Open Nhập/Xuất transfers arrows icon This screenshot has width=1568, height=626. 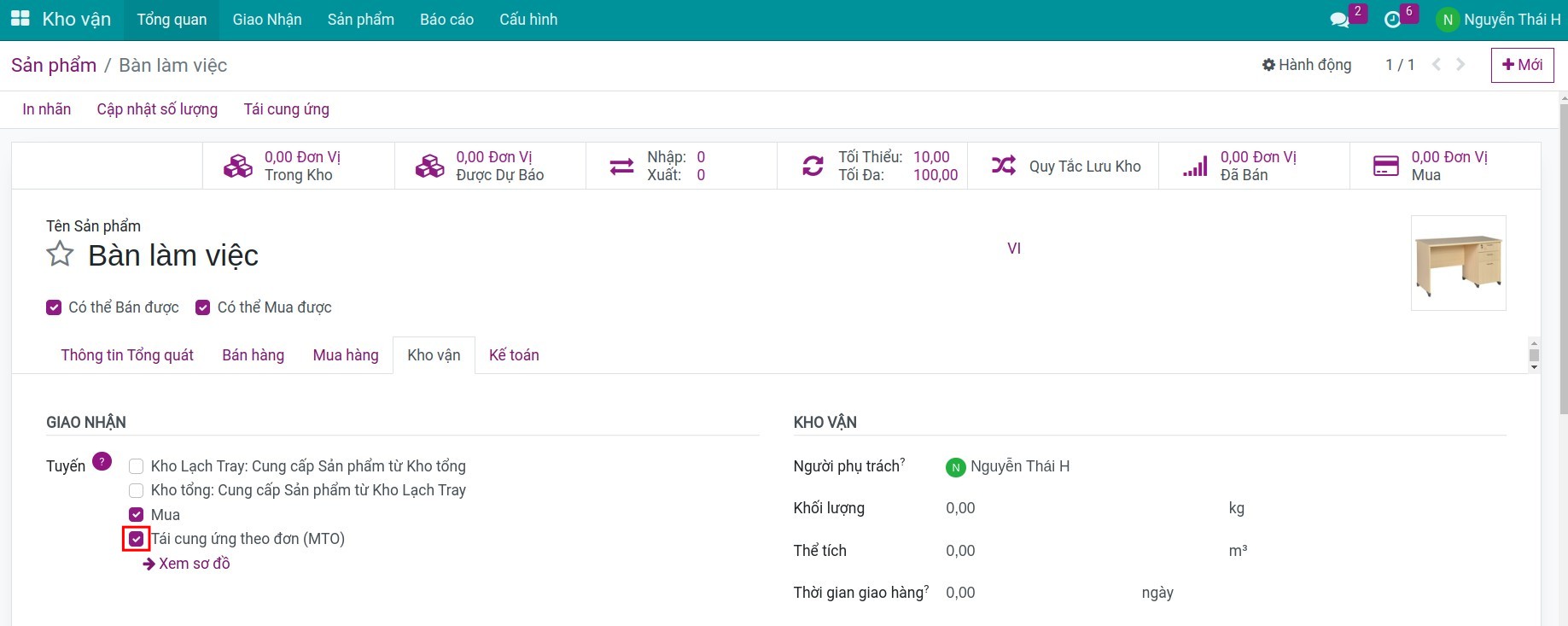pos(621,166)
